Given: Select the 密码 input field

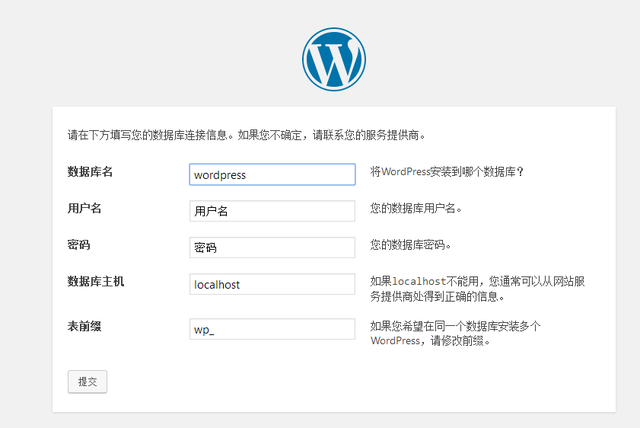Looking at the screenshot, I should click(272, 247).
